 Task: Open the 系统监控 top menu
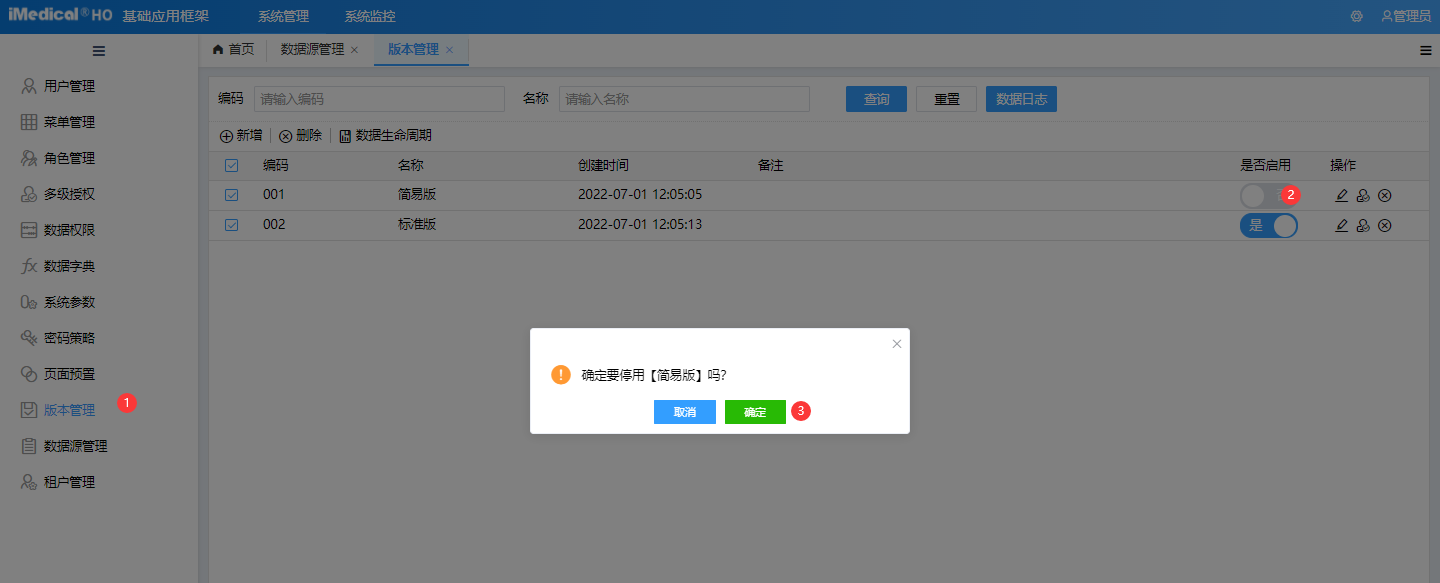(x=370, y=16)
